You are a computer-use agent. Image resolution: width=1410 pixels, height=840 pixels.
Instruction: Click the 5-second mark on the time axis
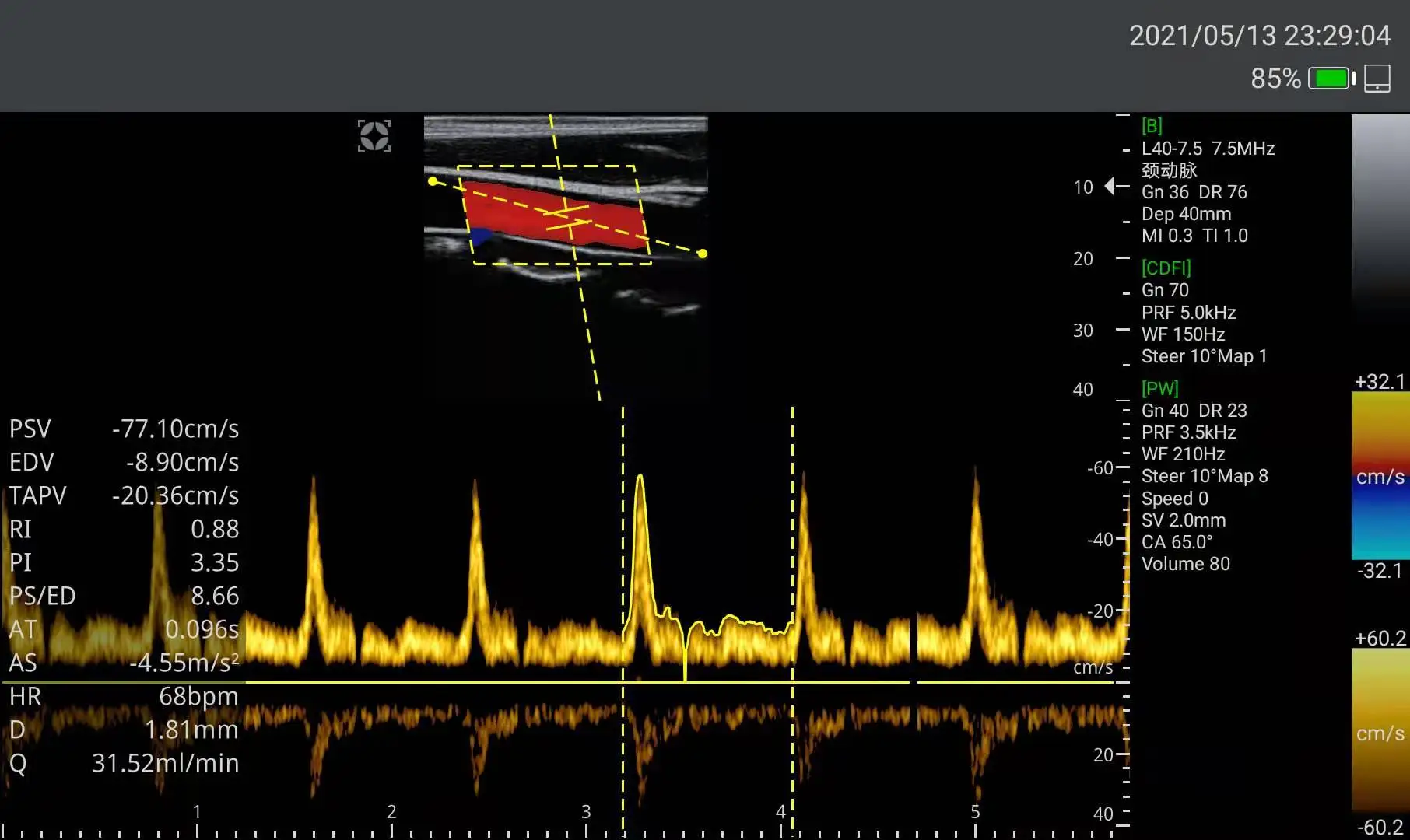pos(975,812)
